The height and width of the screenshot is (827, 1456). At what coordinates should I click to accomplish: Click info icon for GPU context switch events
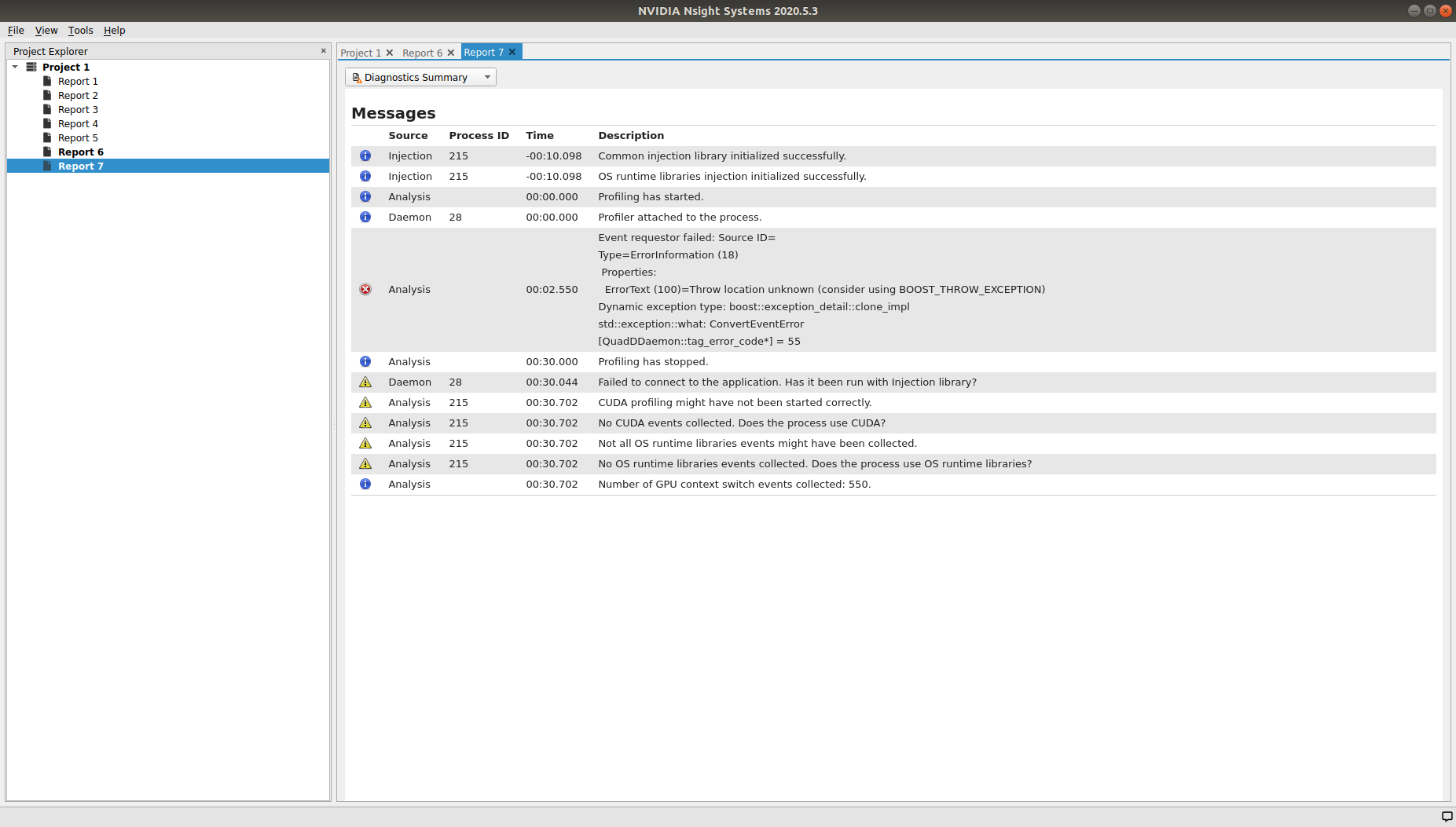click(365, 485)
